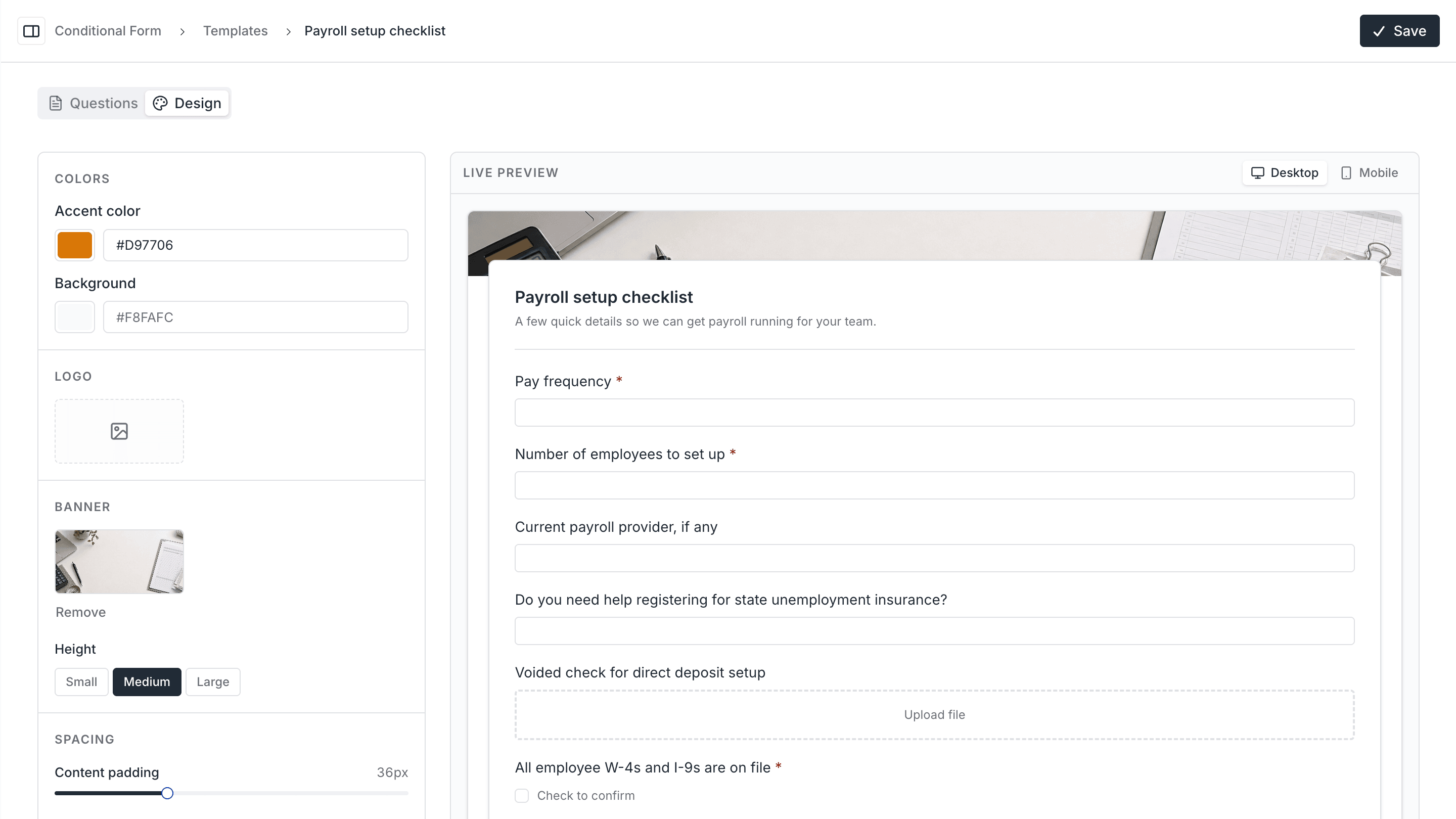Set banner height to Small
Viewport: 1456px width, 819px height.
point(81,681)
